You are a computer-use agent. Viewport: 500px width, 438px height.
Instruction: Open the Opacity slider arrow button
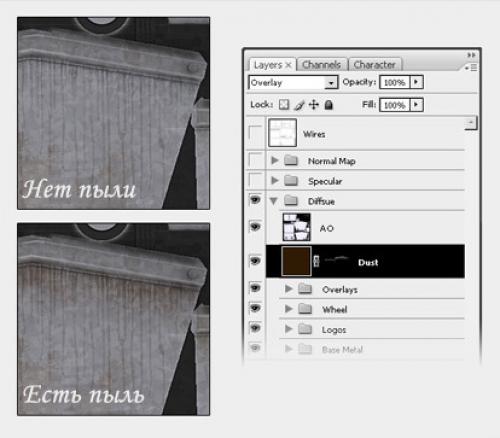pos(416,82)
